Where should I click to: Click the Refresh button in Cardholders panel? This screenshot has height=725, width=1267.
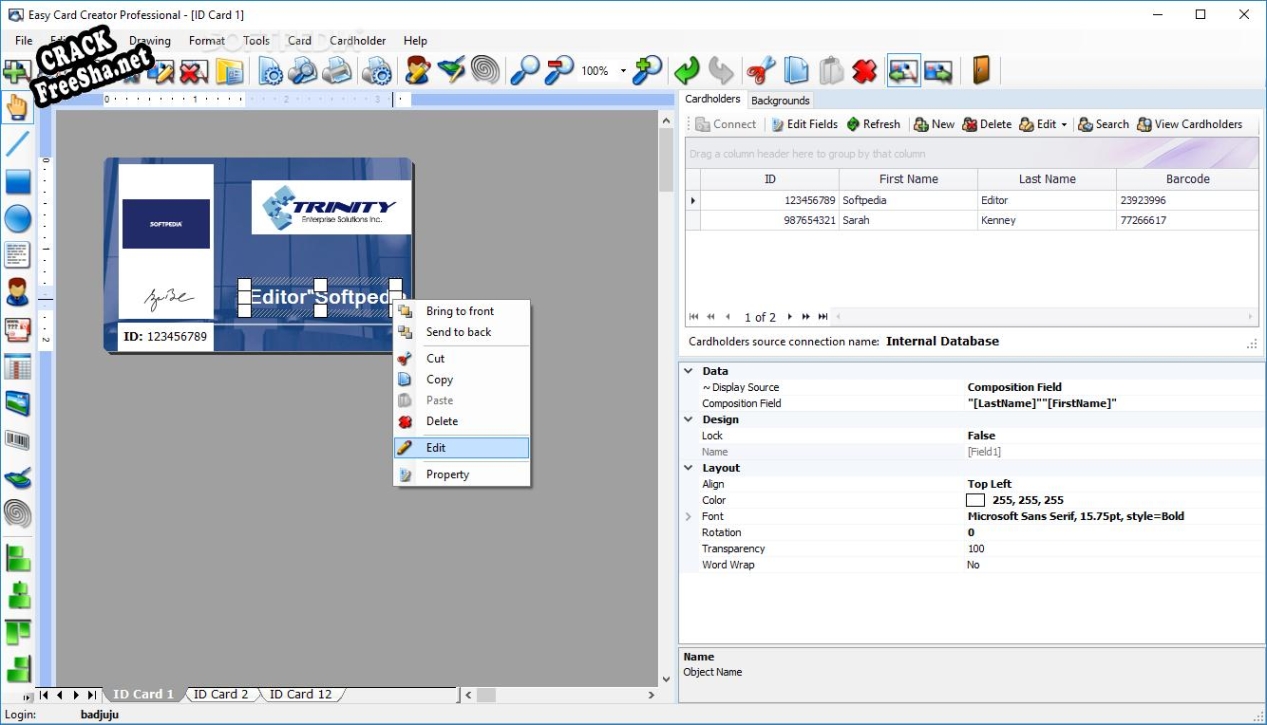(873, 124)
